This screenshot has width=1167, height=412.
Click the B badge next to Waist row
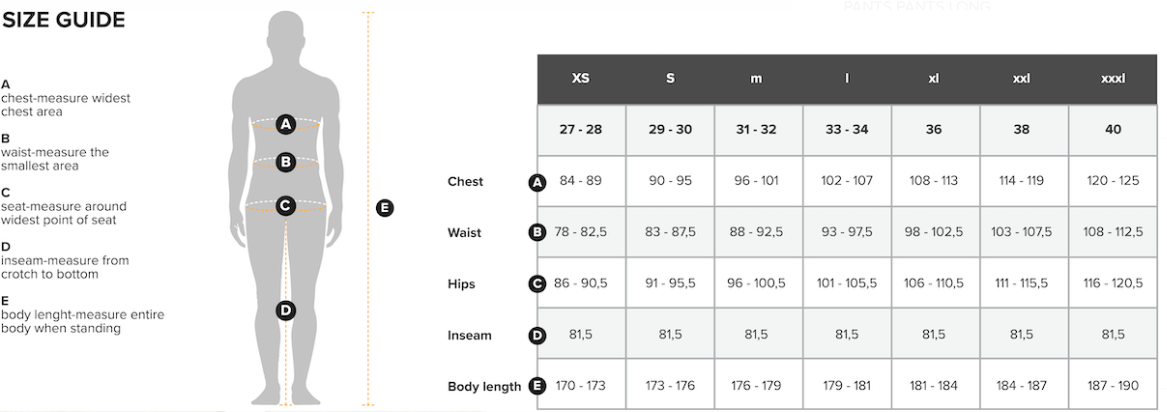537,233
